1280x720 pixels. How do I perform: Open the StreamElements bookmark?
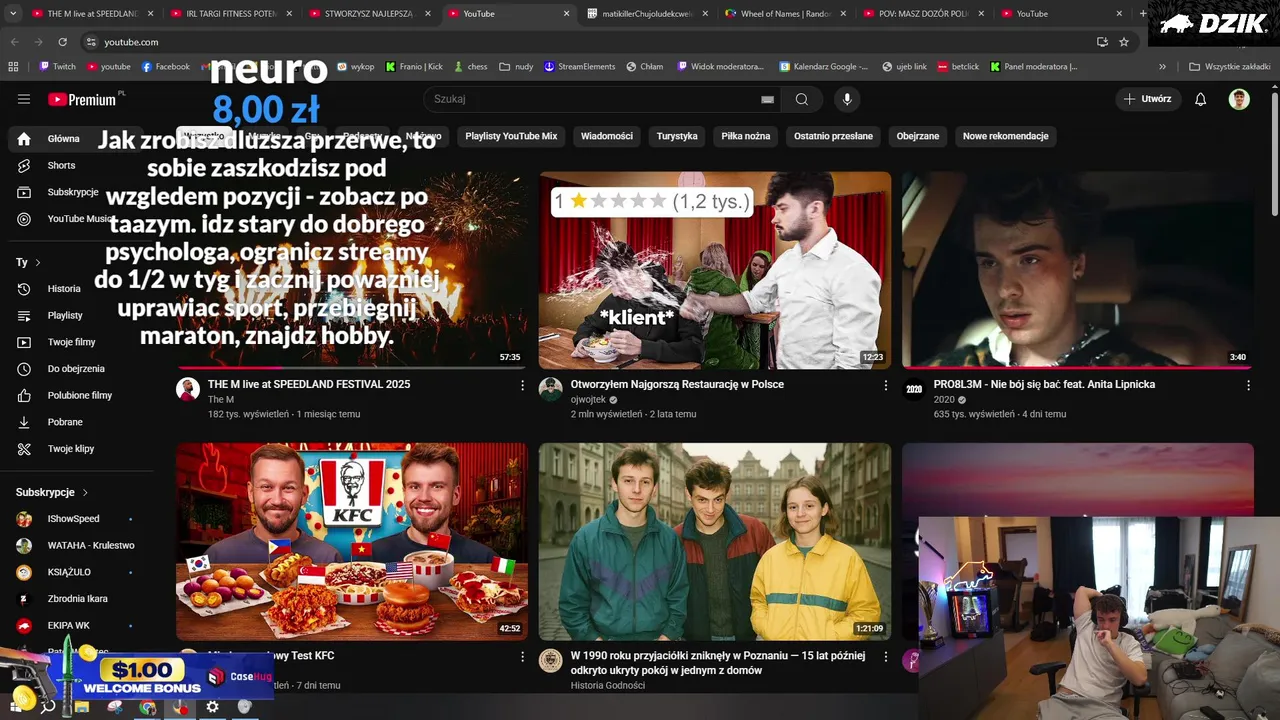(x=579, y=67)
